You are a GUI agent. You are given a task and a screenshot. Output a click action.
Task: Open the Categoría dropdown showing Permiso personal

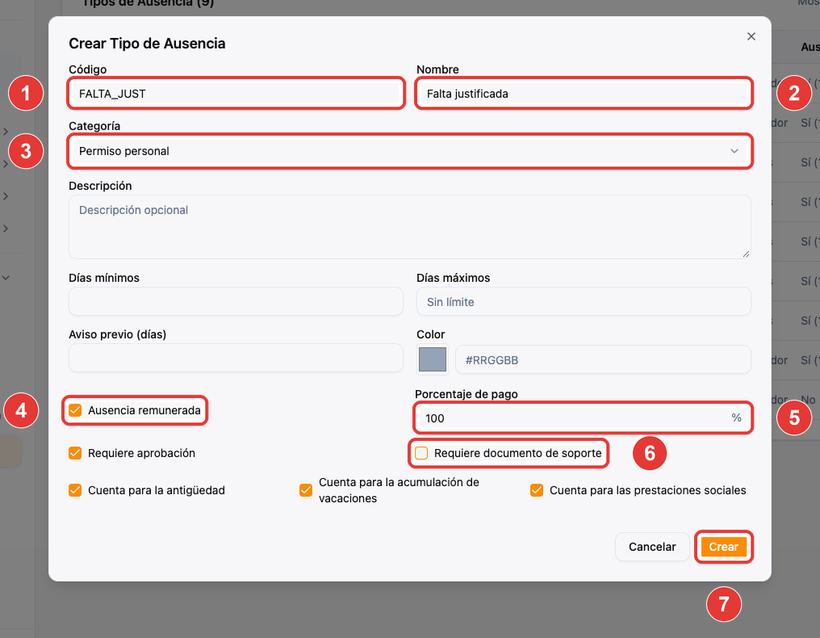(x=410, y=151)
